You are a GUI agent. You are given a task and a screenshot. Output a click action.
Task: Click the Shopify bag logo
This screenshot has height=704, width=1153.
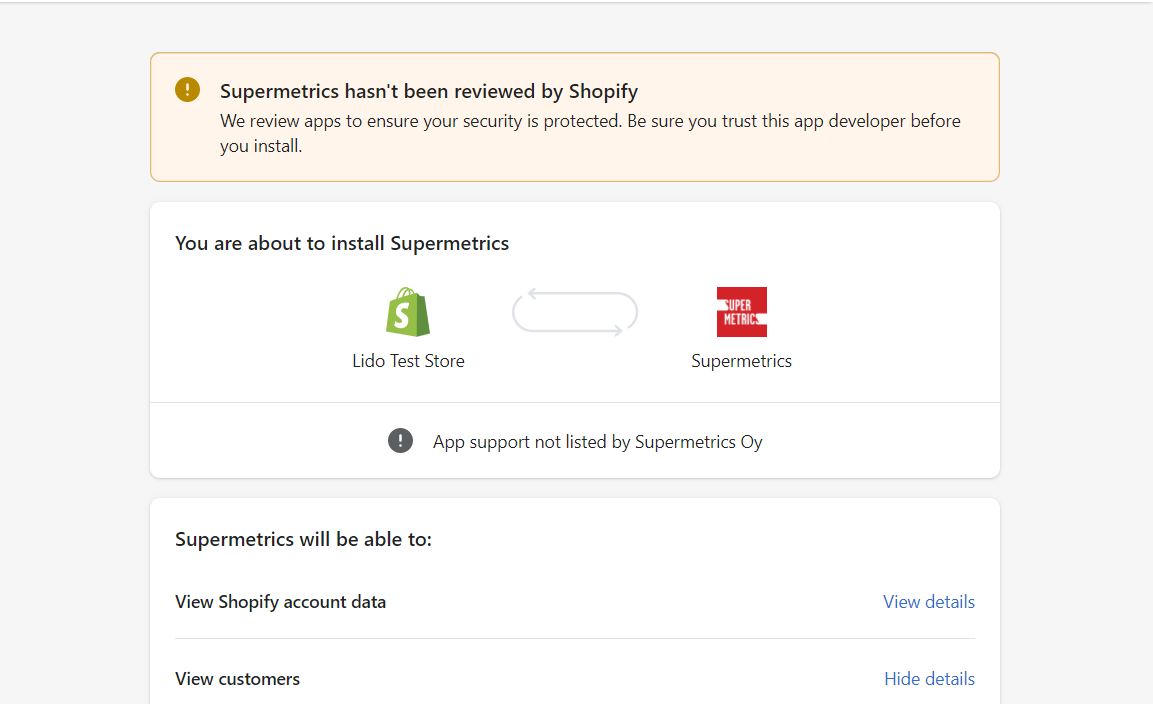[x=408, y=312]
